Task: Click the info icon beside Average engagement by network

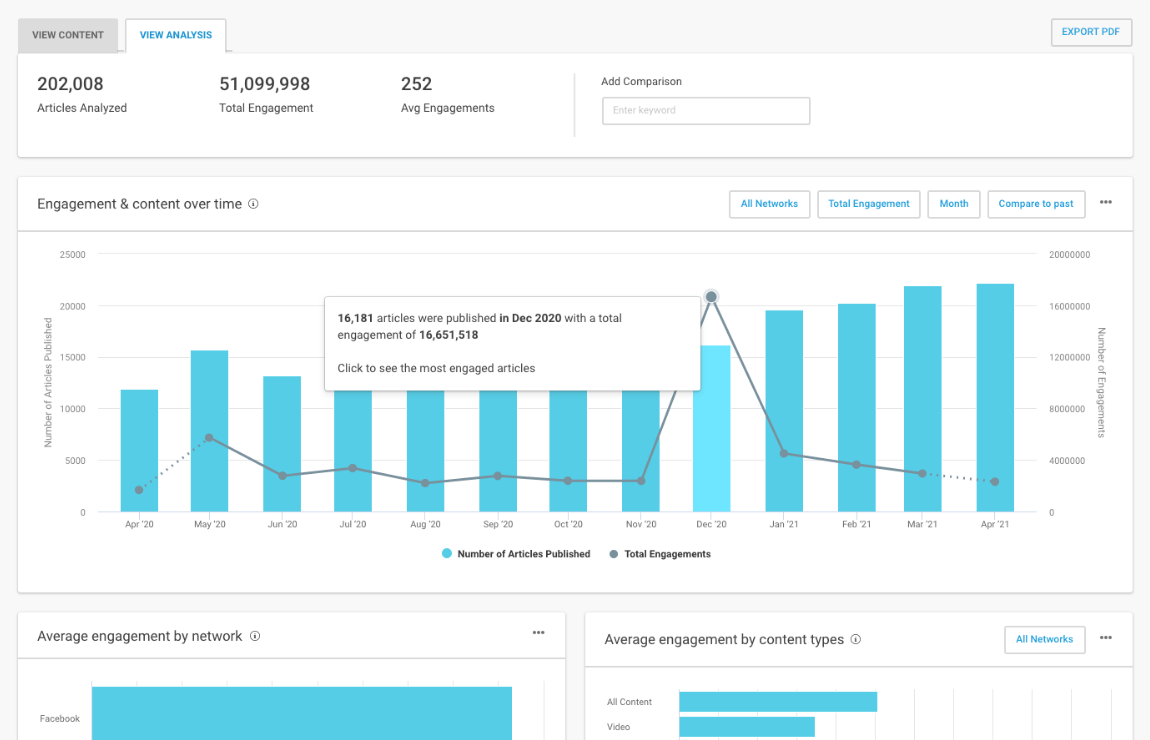Action: tap(256, 635)
